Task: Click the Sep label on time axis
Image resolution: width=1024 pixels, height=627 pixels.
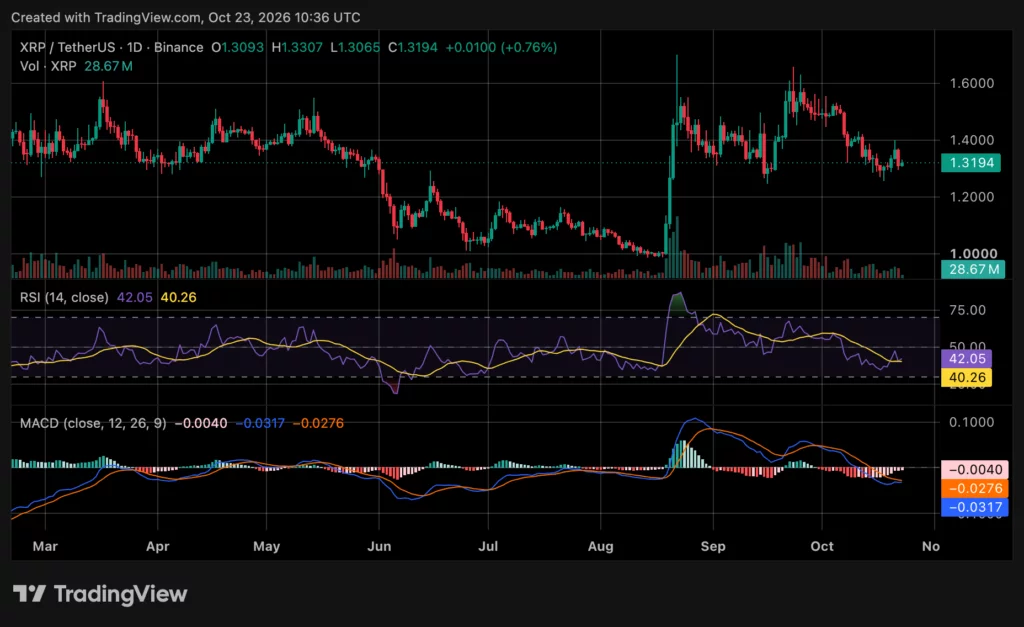Action: click(713, 546)
